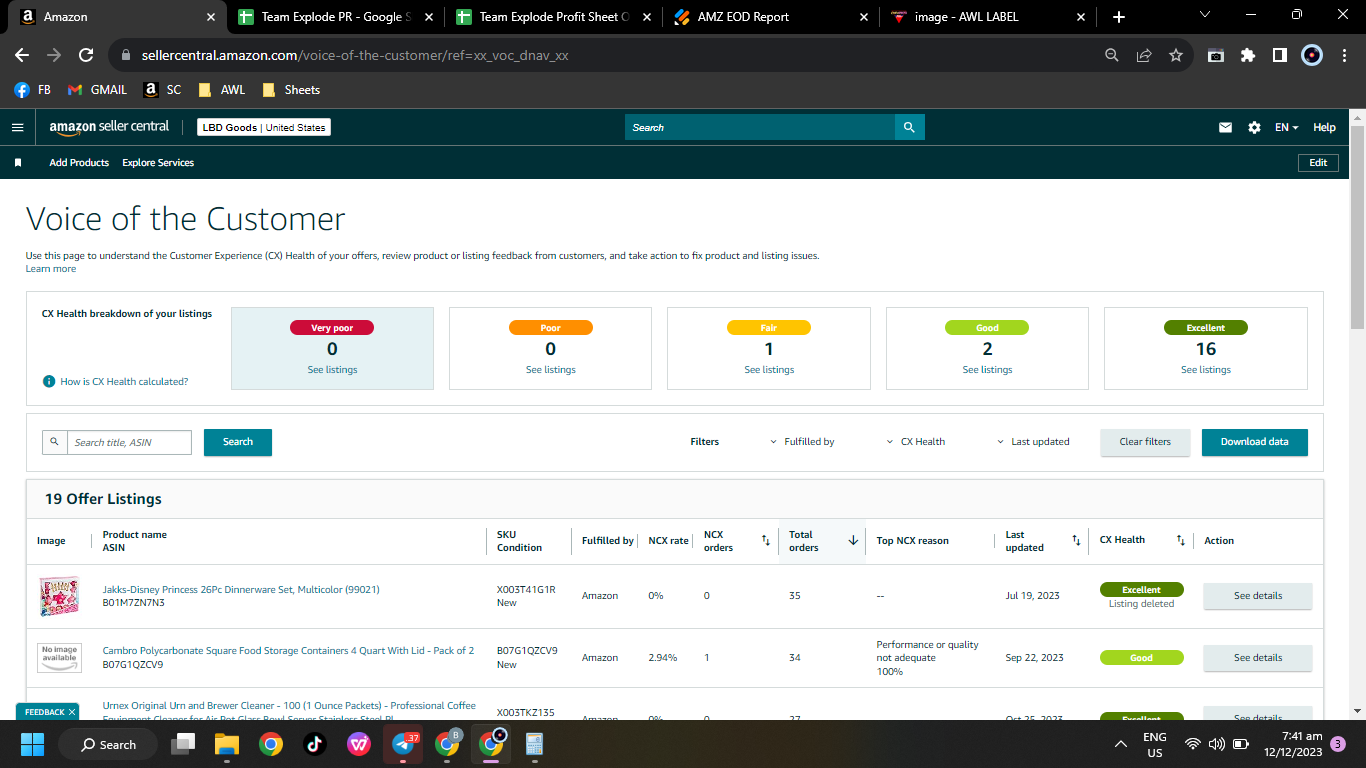Viewport: 1366px width, 768px height.
Task: Expand the Fulfilled by filter
Action: (x=802, y=442)
